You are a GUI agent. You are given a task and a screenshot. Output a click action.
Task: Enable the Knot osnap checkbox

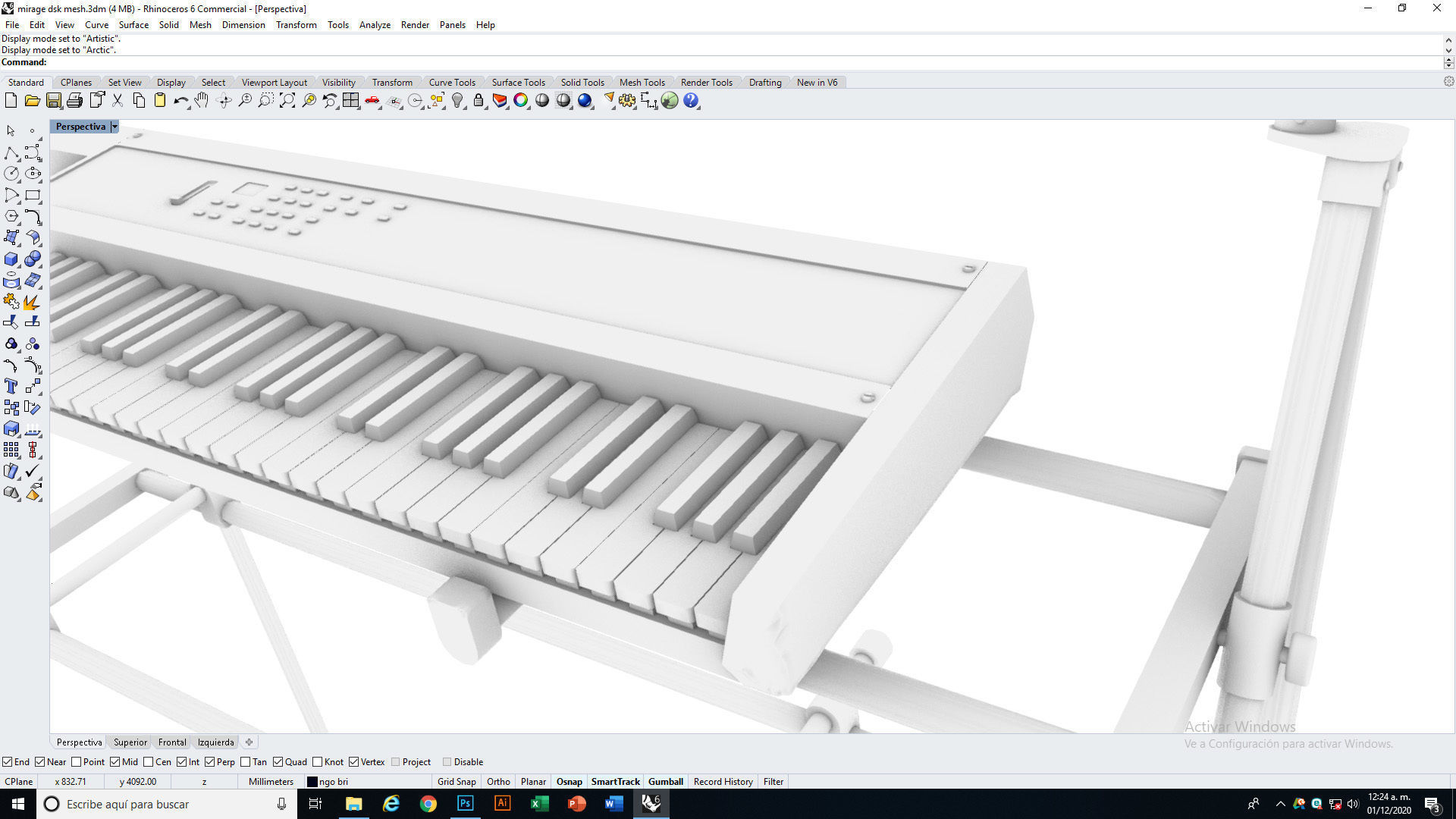[318, 762]
